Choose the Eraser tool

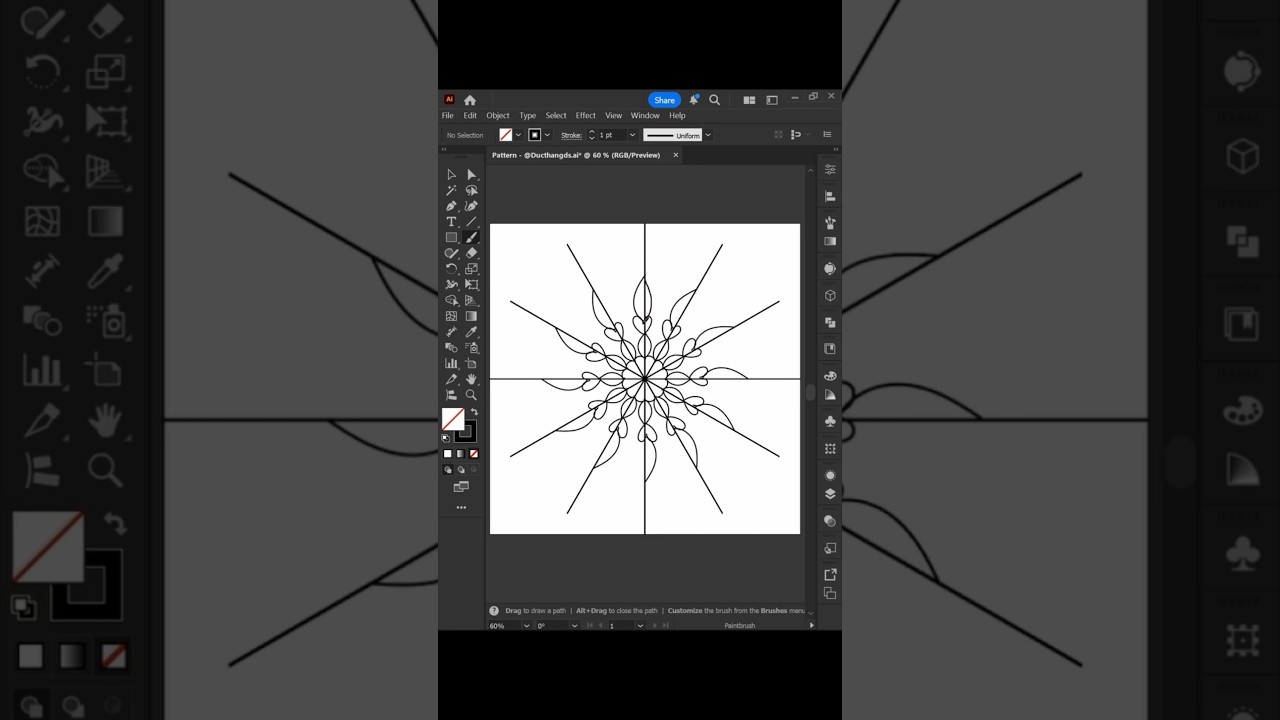(x=471, y=253)
